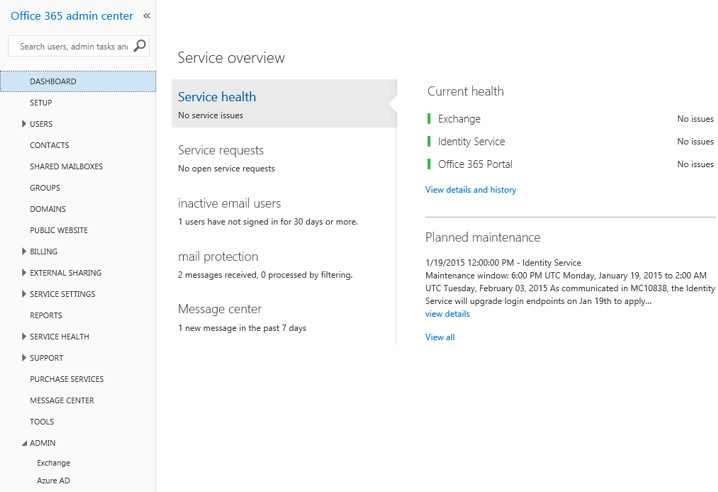Click '2 messages received, 0 processed by filtering'
The width and height of the screenshot is (718, 492).
click(x=266, y=275)
